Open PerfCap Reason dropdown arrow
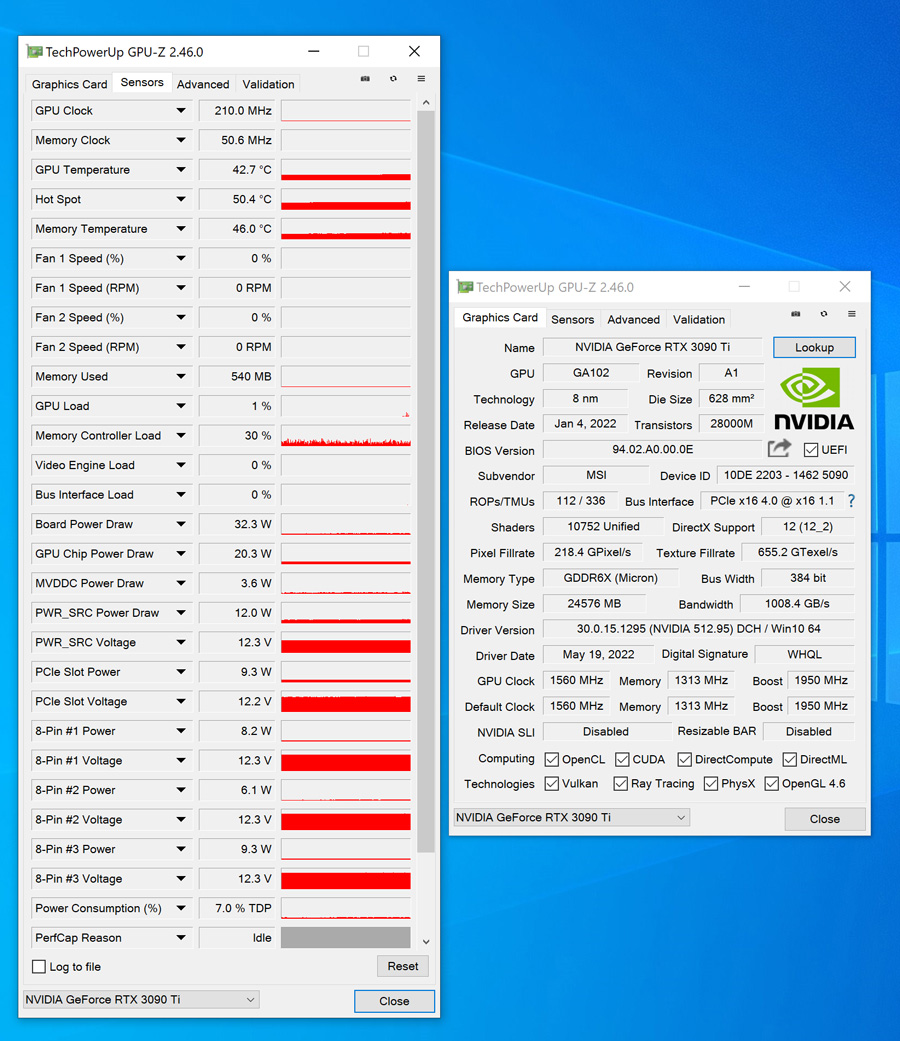This screenshot has height=1041, width=900. 181,938
